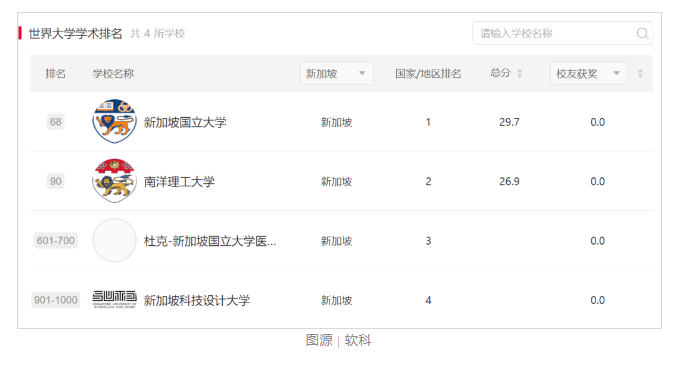The height and width of the screenshot is (374, 678).
Task: Open the 新加坡 country filter dropdown
Action: (336, 74)
